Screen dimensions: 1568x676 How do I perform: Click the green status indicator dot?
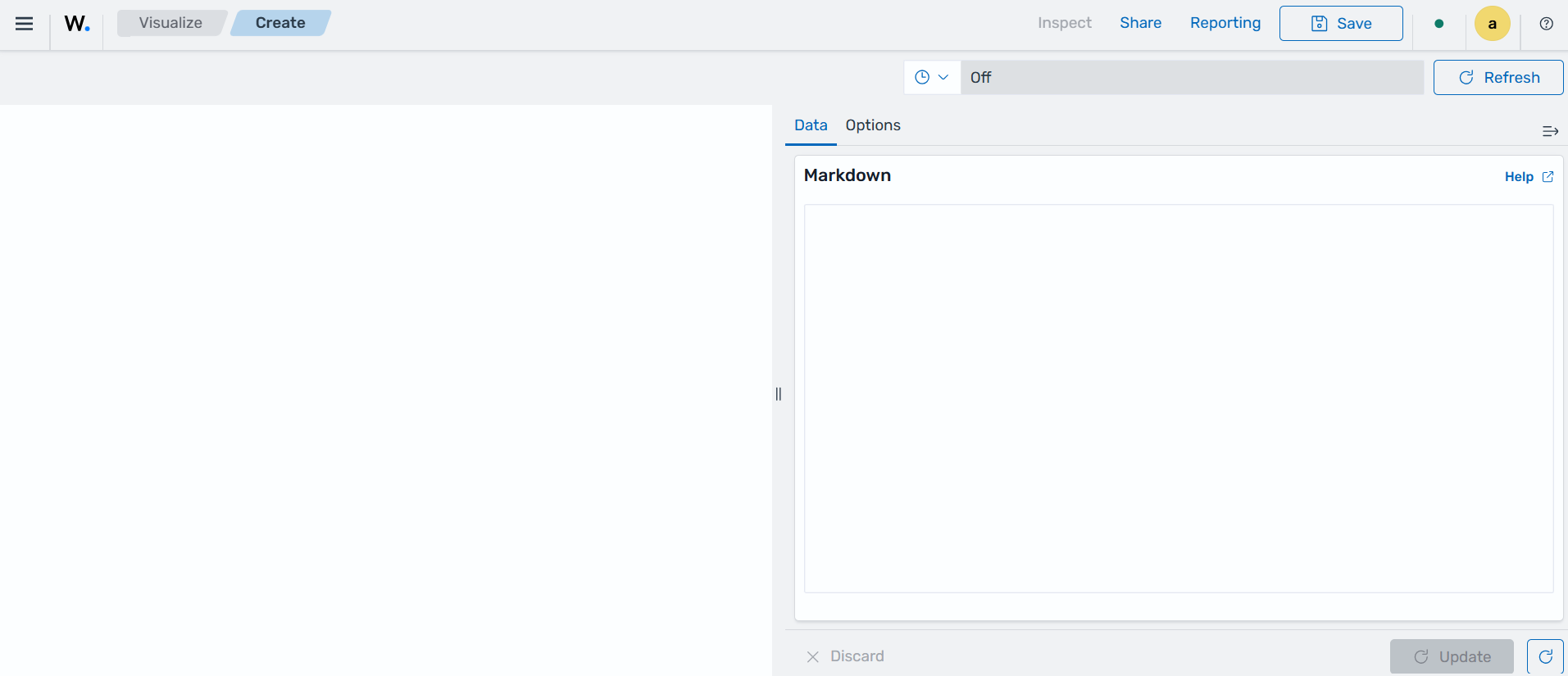[x=1438, y=24]
